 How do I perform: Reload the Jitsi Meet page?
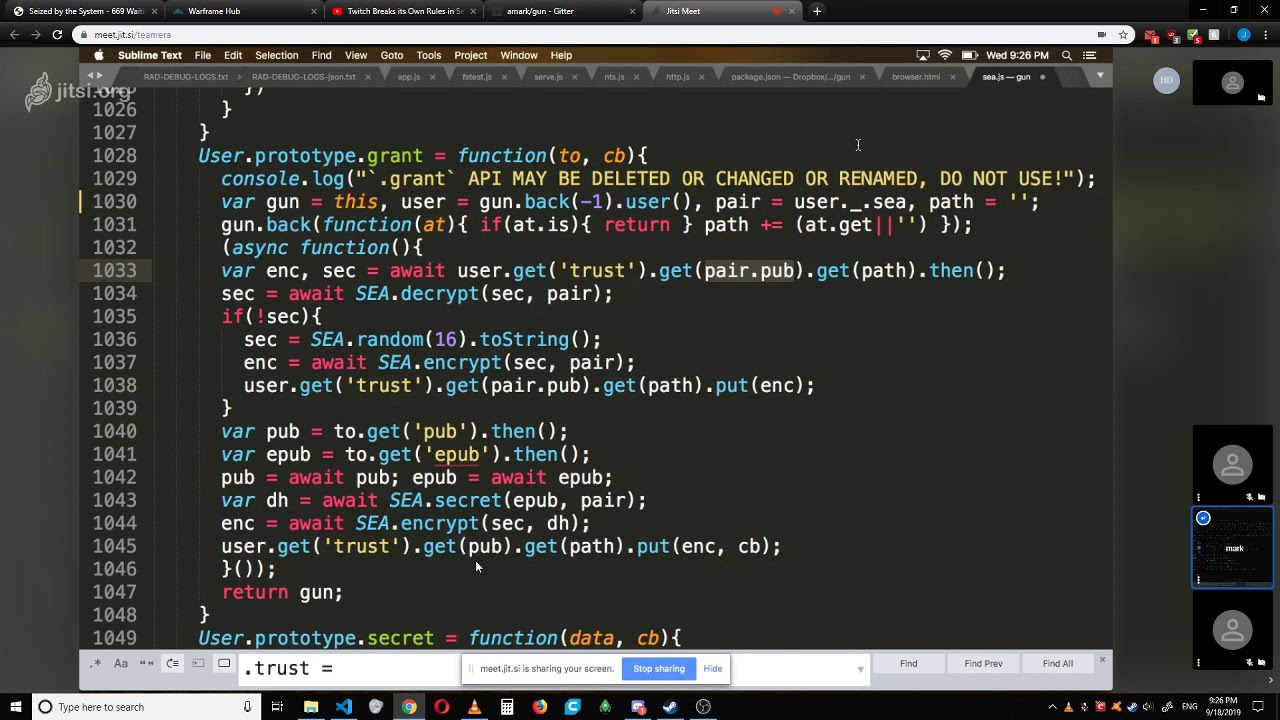coord(57,35)
